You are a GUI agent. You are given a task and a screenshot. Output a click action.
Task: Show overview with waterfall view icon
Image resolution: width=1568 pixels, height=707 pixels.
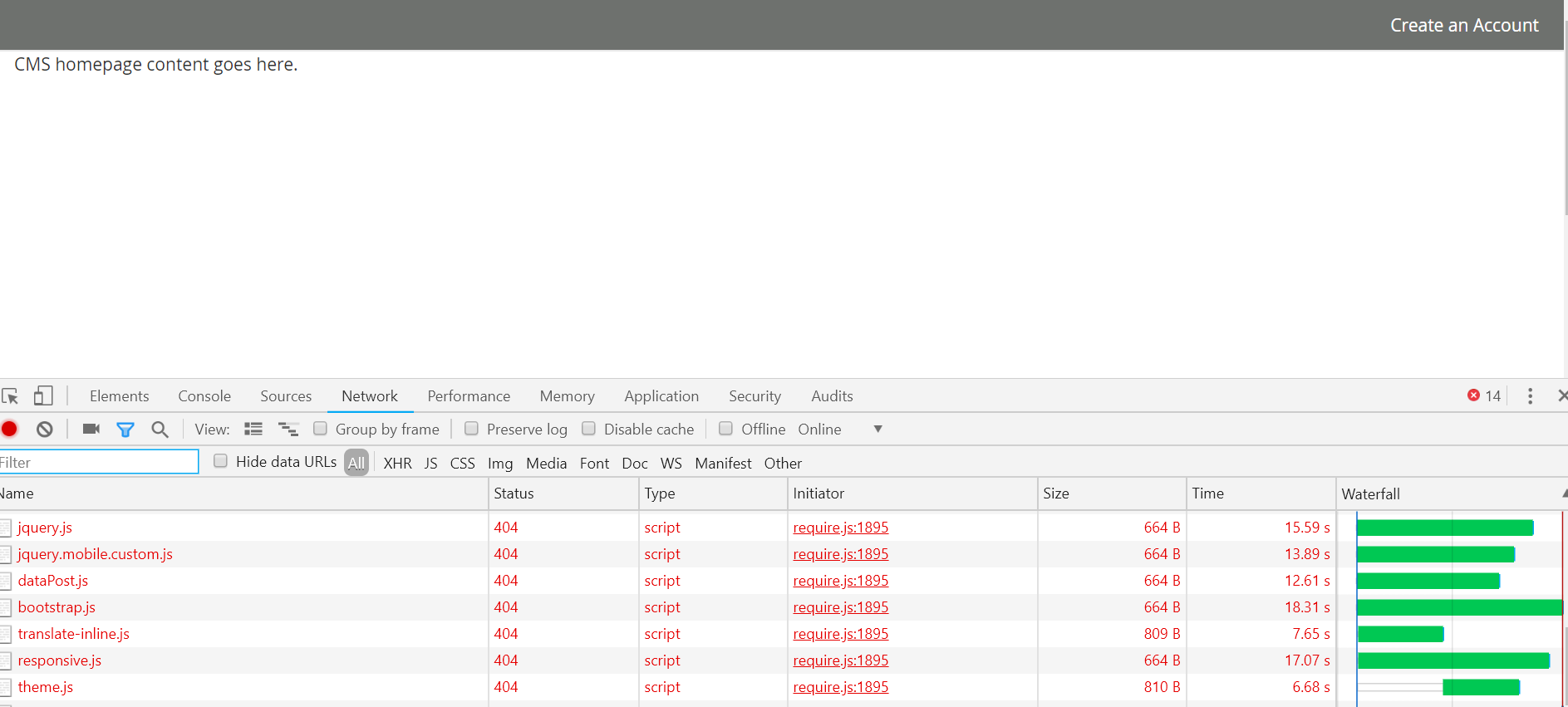[x=288, y=430]
